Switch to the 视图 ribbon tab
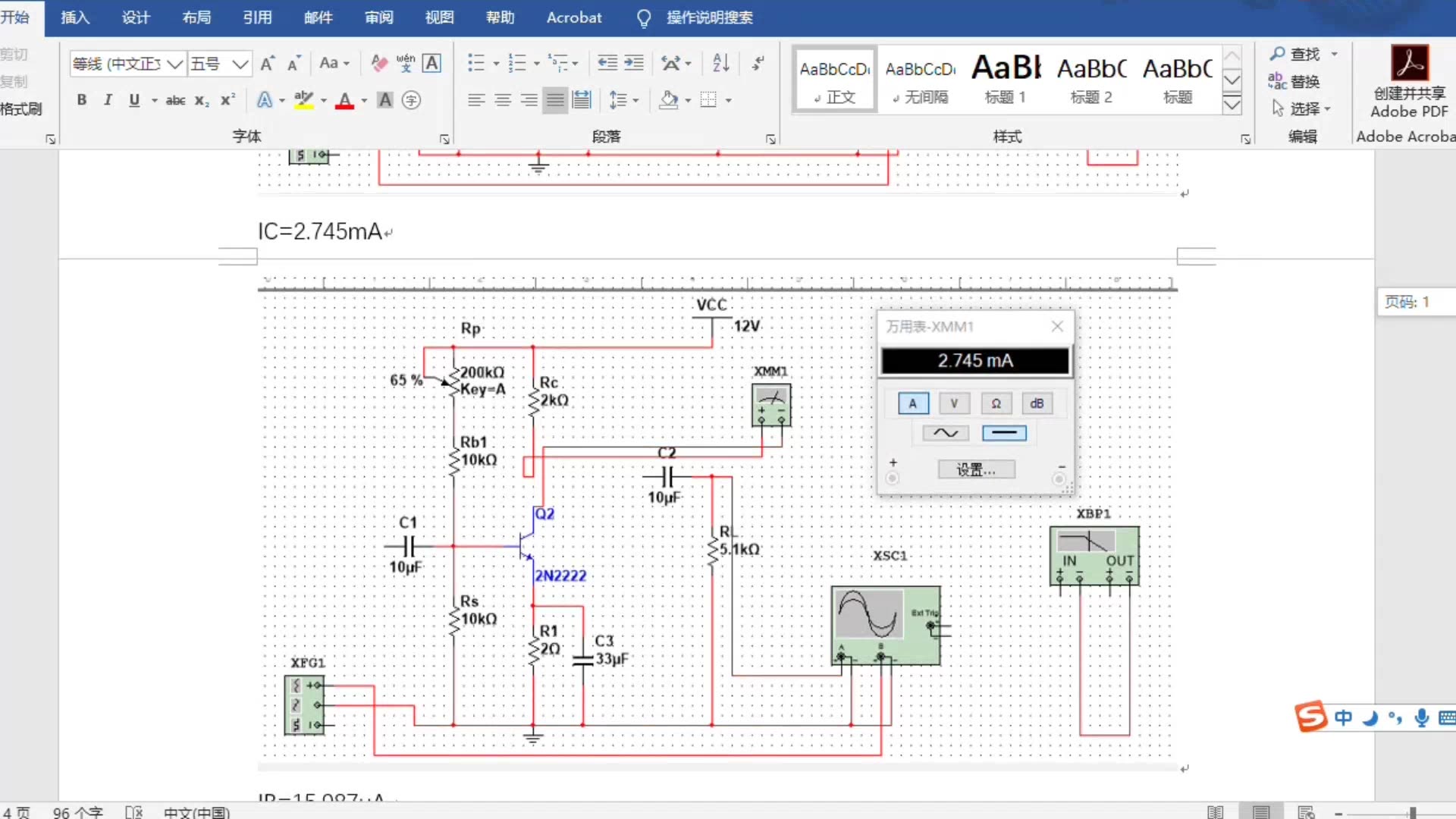 439,17
